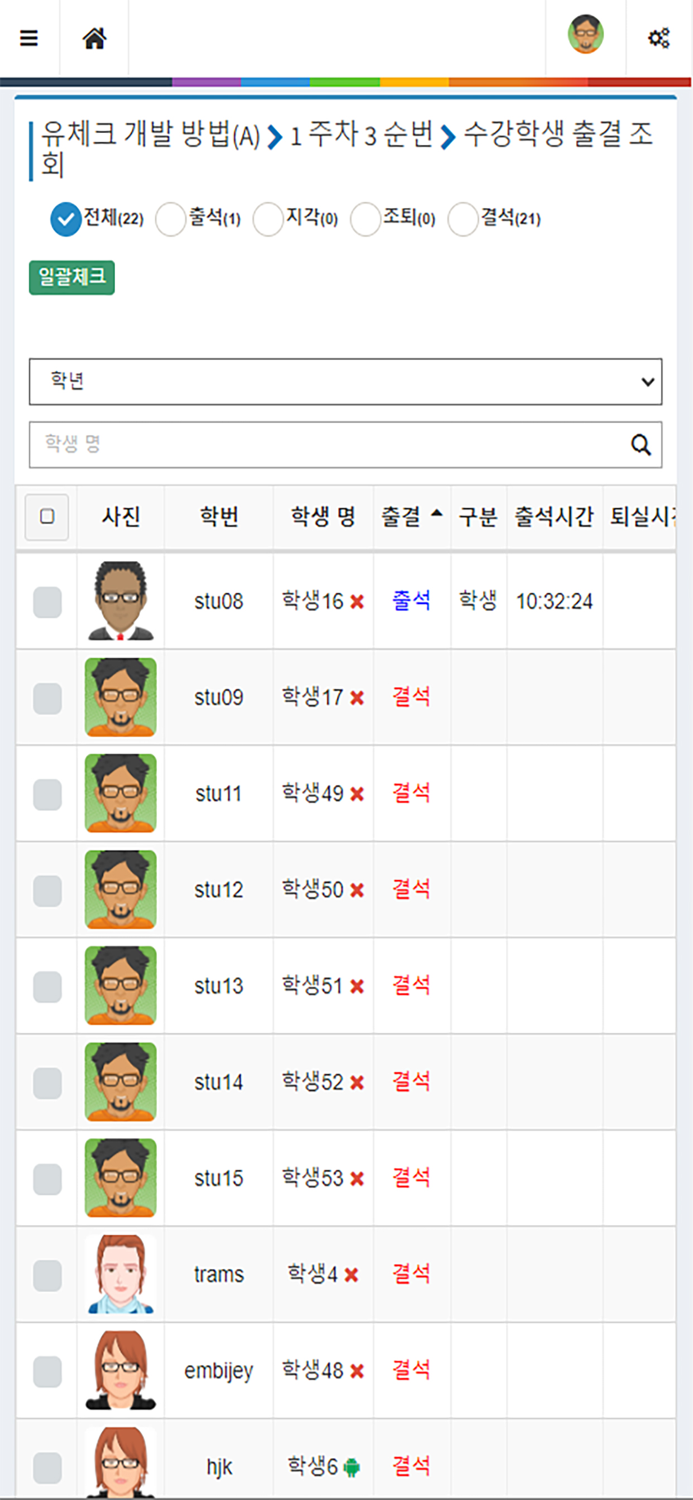Open the hamburger navigation menu
The height and width of the screenshot is (1500, 693).
tap(29, 37)
